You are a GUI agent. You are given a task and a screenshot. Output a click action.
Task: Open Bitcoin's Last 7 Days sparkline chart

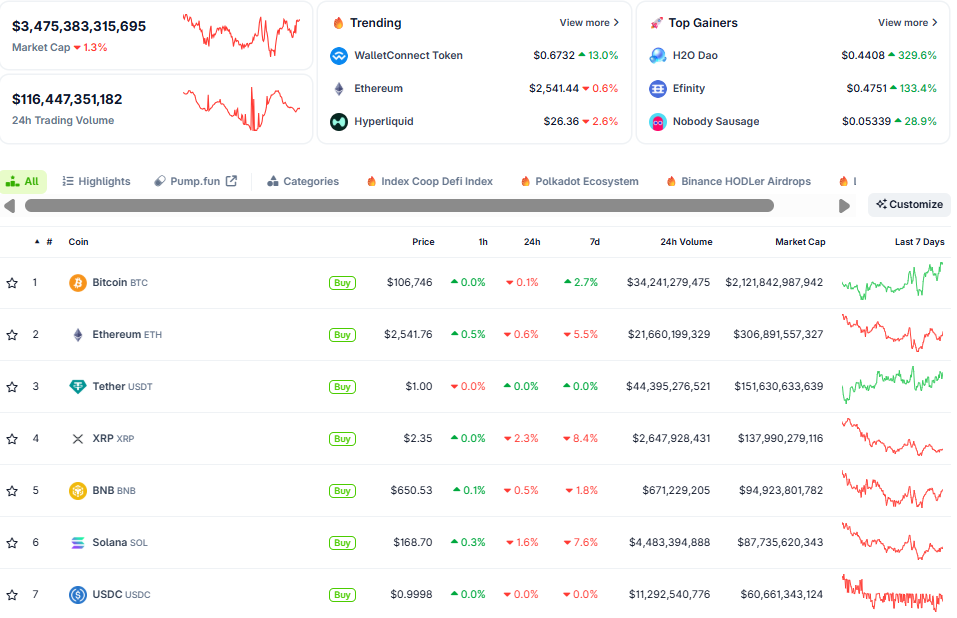[x=892, y=282]
